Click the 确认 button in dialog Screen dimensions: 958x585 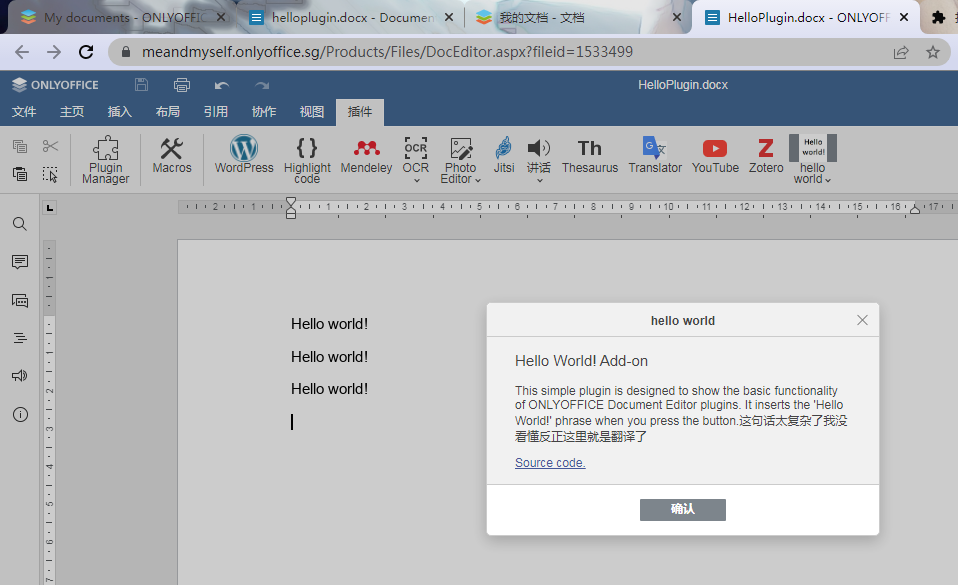tap(682, 510)
